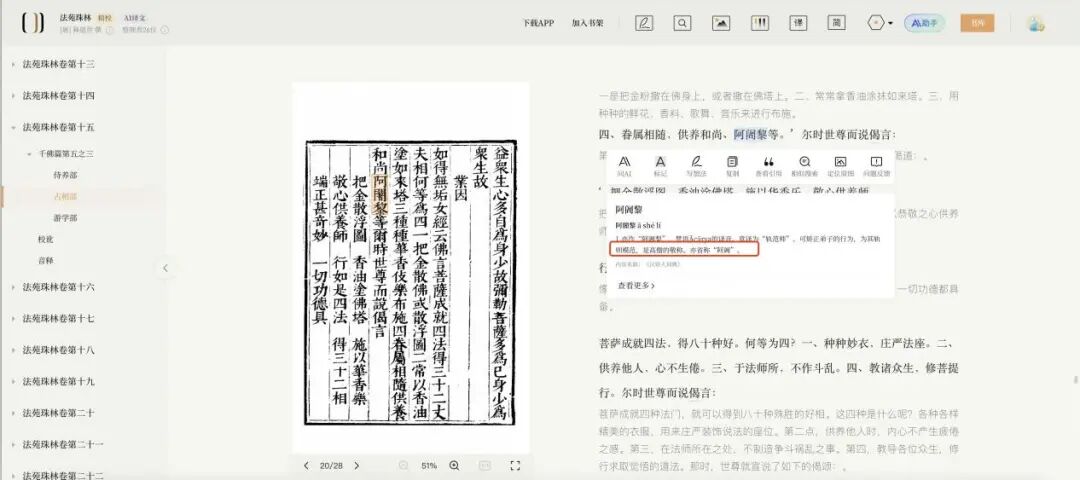Image resolution: width=1080 pixels, height=480 pixels.
Task: Open the hexagon settings dropdown
Action: tap(880, 23)
